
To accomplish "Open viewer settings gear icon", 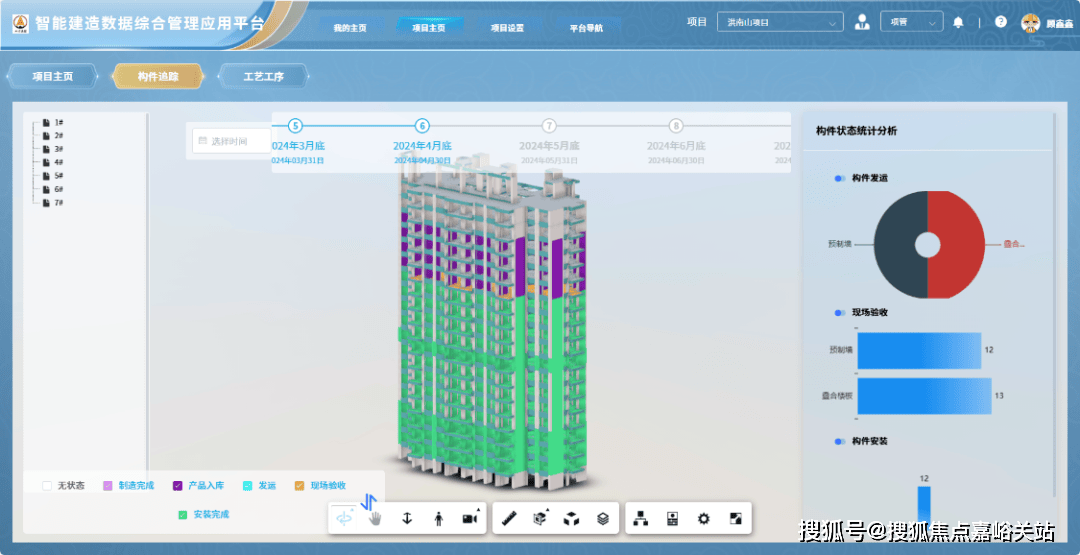I will (x=704, y=518).
